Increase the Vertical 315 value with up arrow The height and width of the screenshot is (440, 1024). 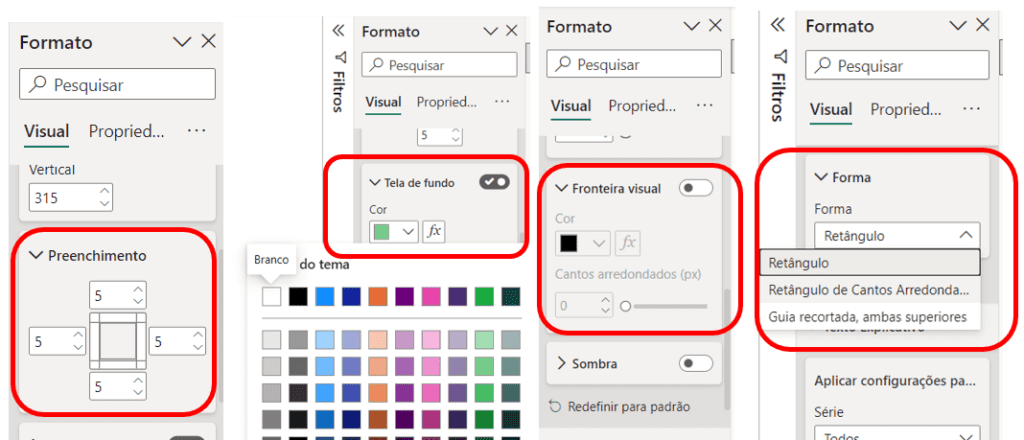(103, 192)
